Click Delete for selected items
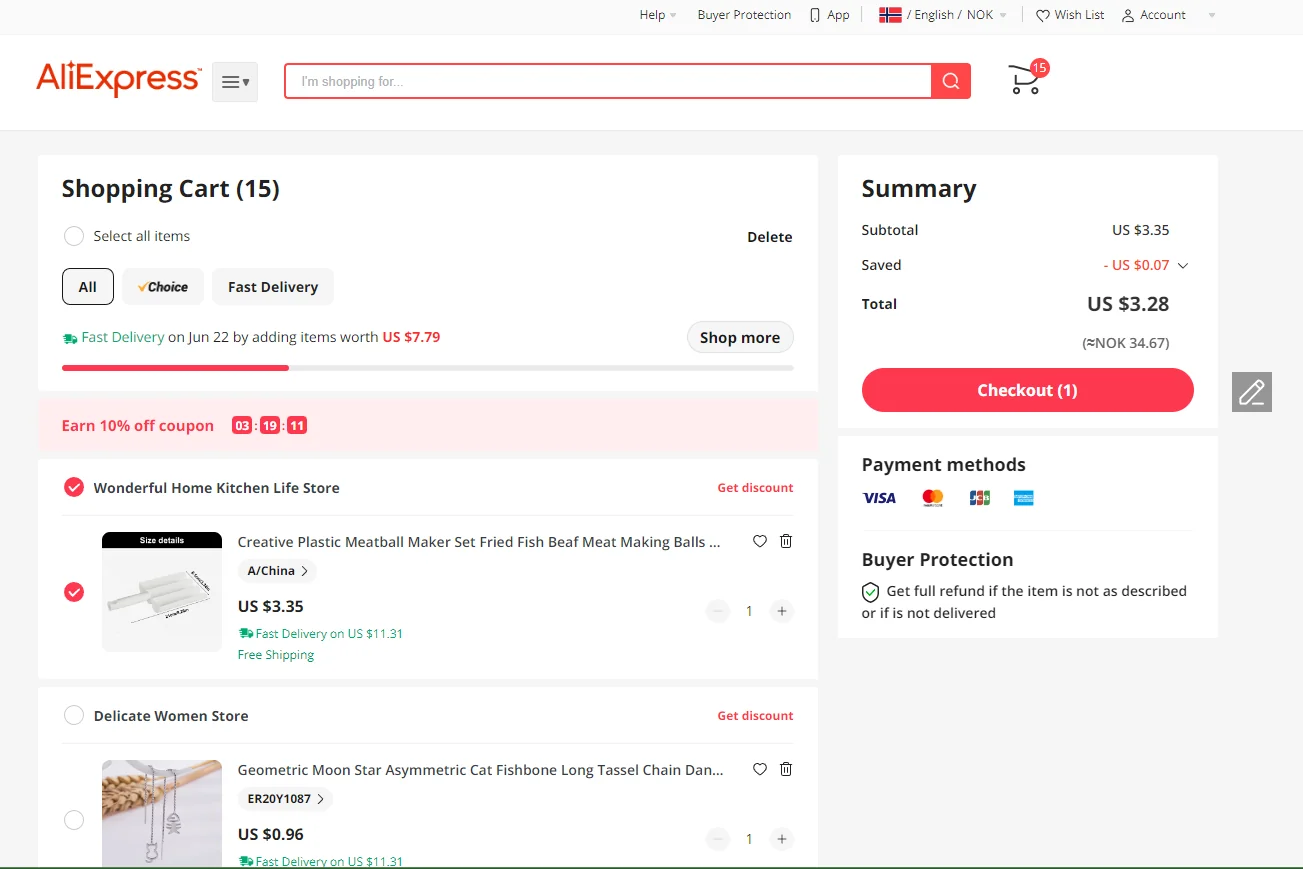 pos(770,237)
